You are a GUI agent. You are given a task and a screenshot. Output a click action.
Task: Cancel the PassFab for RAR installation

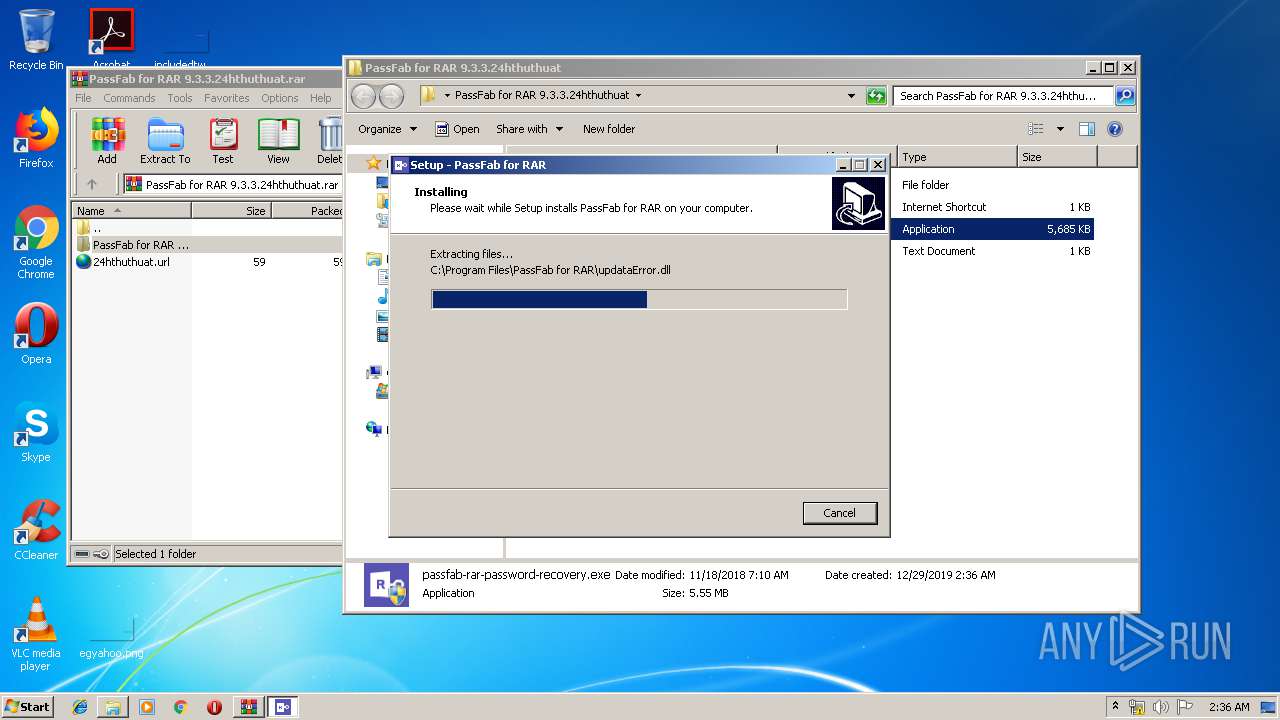(839, 513)
